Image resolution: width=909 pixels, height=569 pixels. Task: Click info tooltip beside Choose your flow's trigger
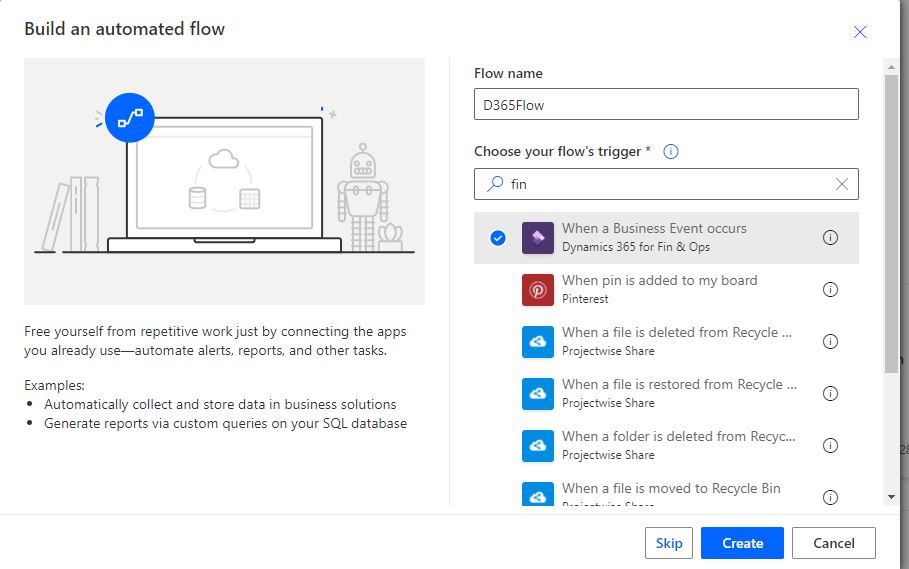[671, 152]
